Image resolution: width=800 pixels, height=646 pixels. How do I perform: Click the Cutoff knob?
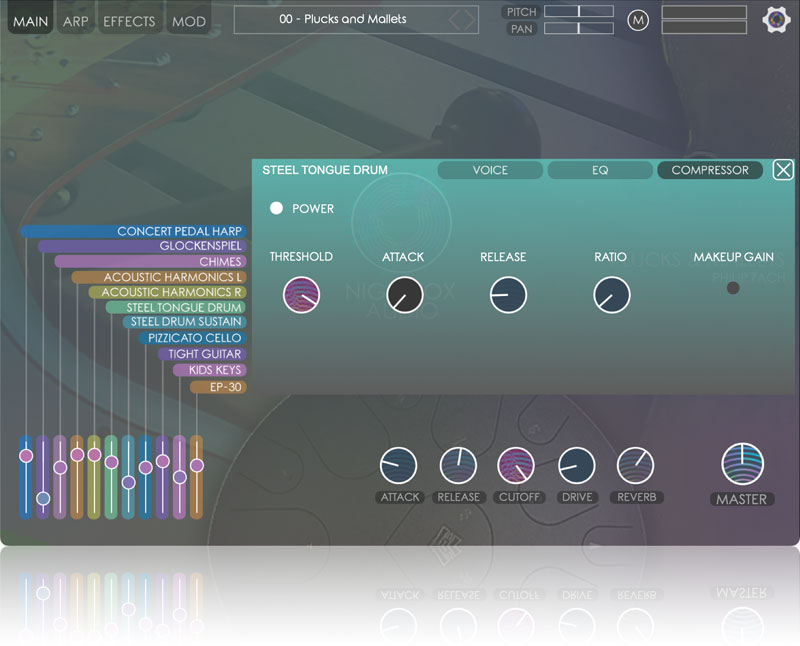[516, 465]
